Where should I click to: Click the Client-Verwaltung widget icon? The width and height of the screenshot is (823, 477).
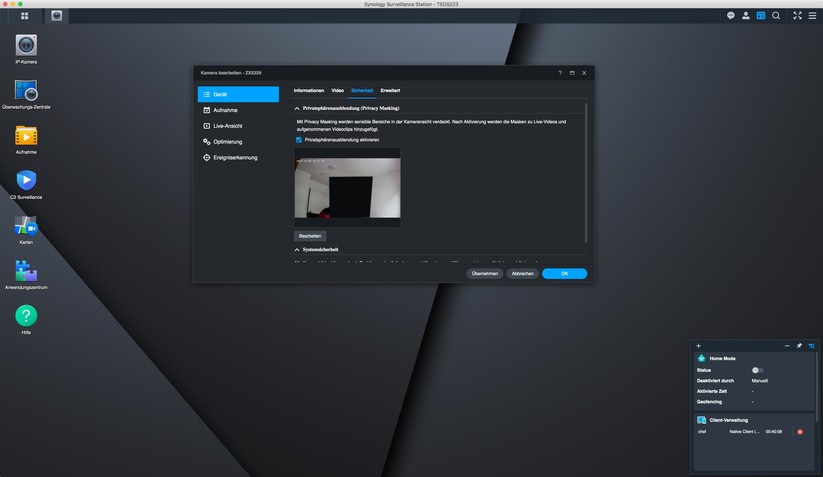(x=701, y=420)
